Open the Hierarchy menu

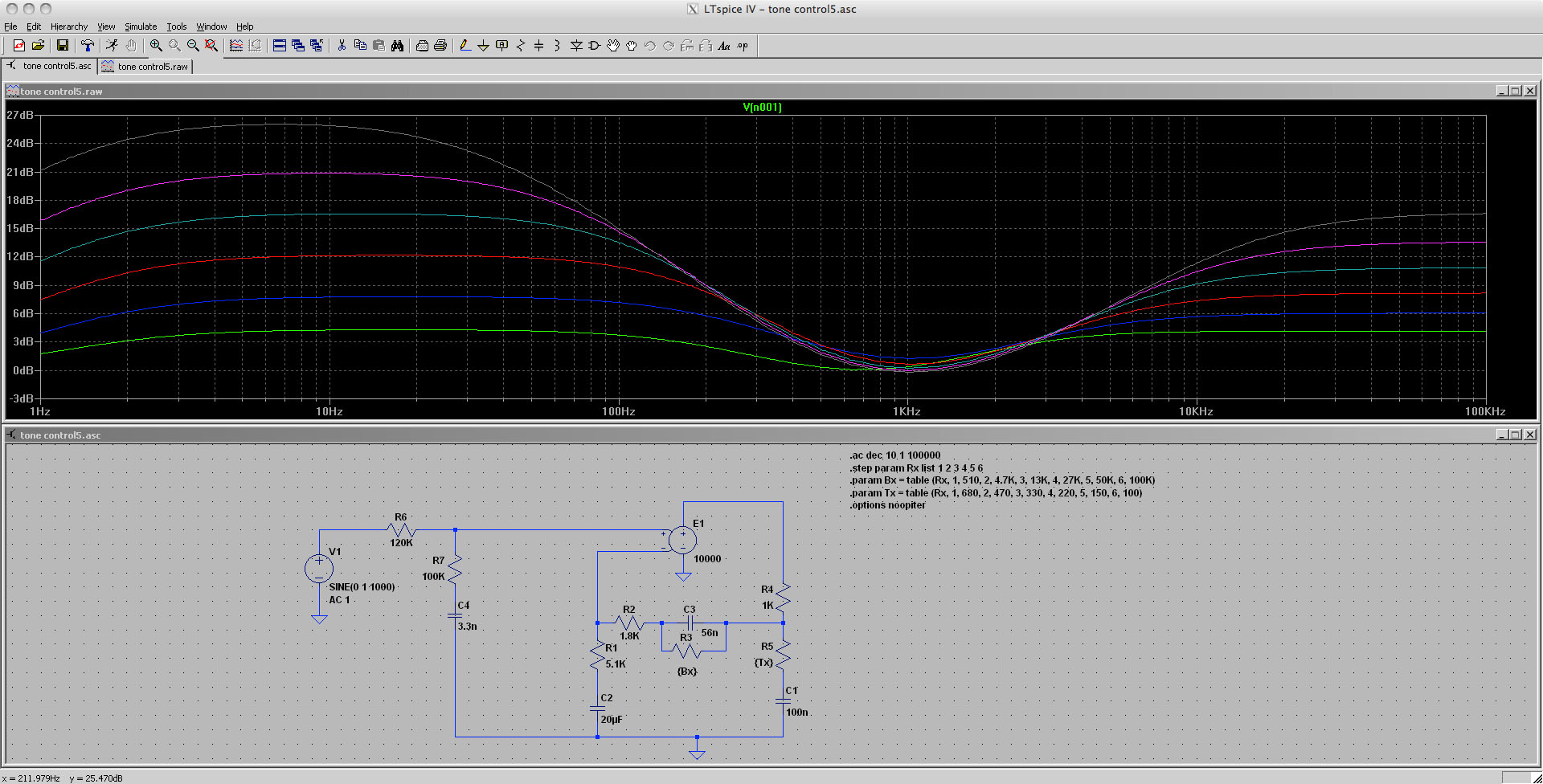click(69, 27)
